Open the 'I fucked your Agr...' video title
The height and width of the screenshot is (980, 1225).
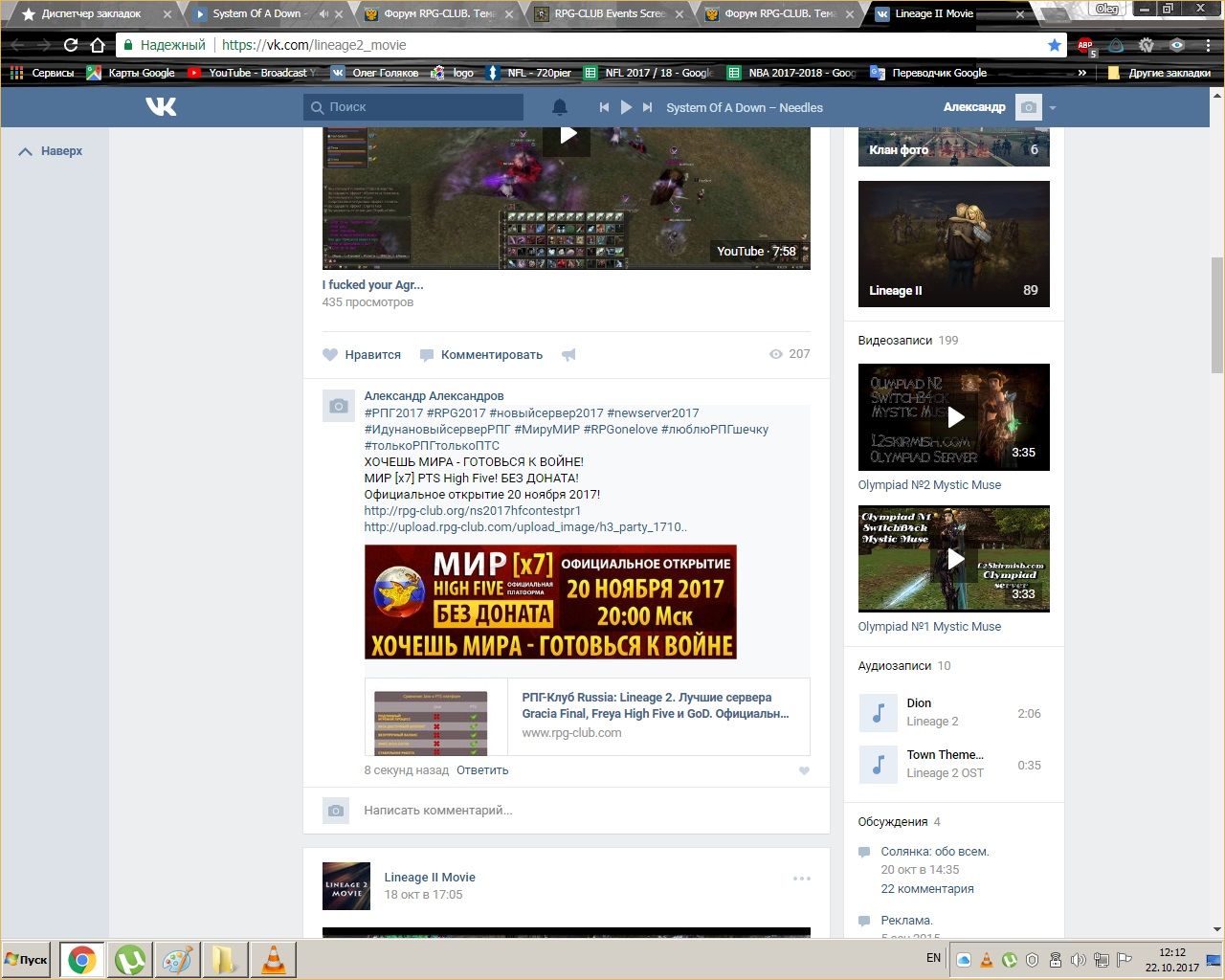(372, 284)
